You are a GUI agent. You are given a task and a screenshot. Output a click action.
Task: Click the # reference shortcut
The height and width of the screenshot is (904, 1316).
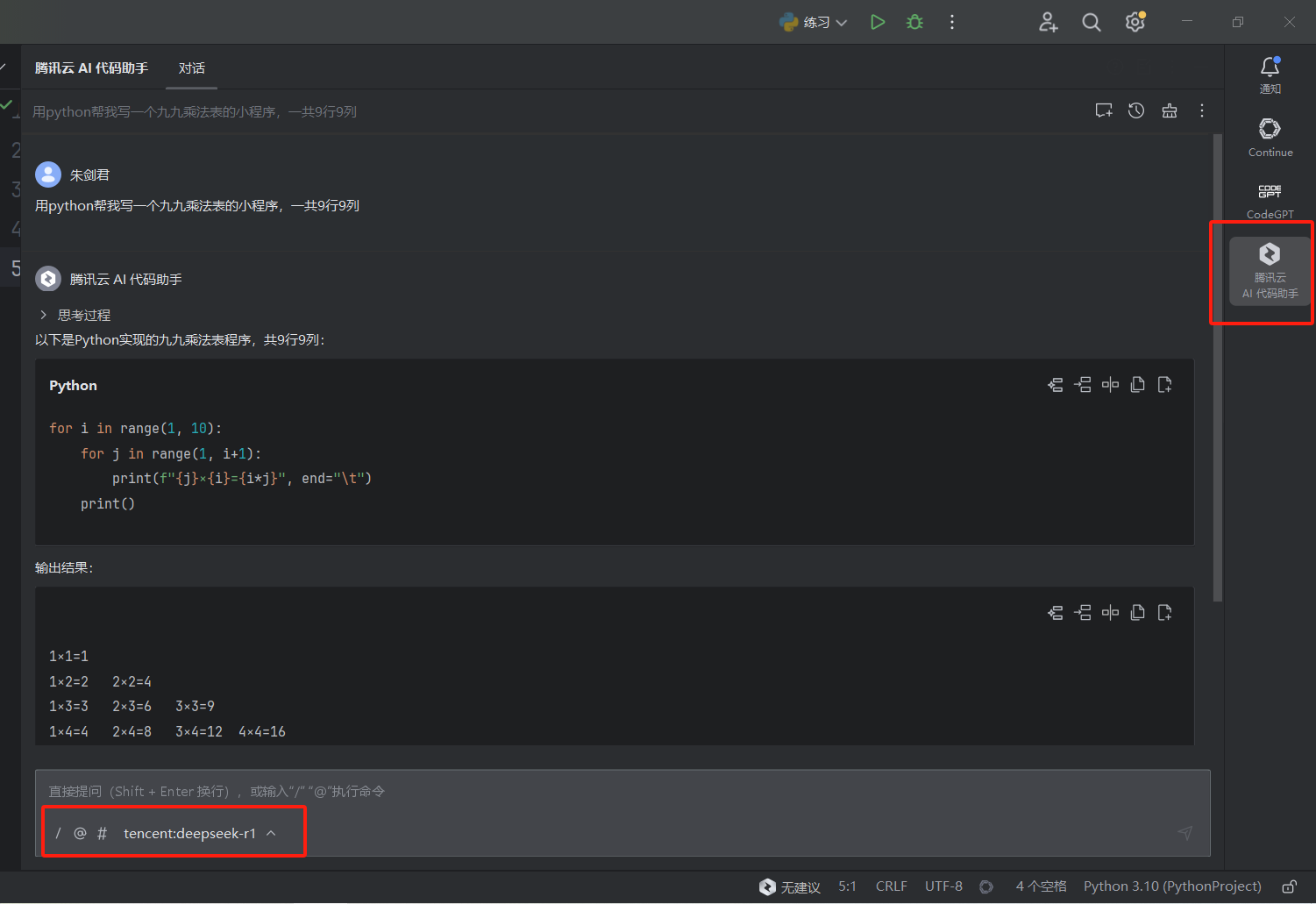point(102,833)
